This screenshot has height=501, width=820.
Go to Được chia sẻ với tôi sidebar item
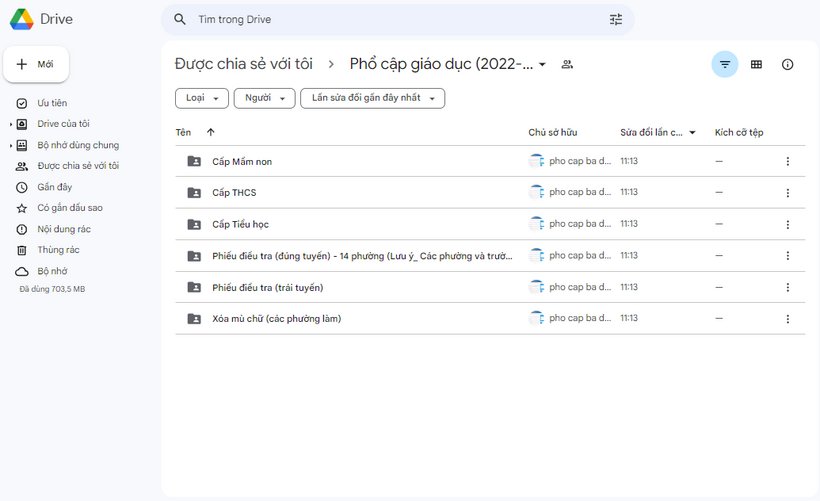(x=78, y=166)
